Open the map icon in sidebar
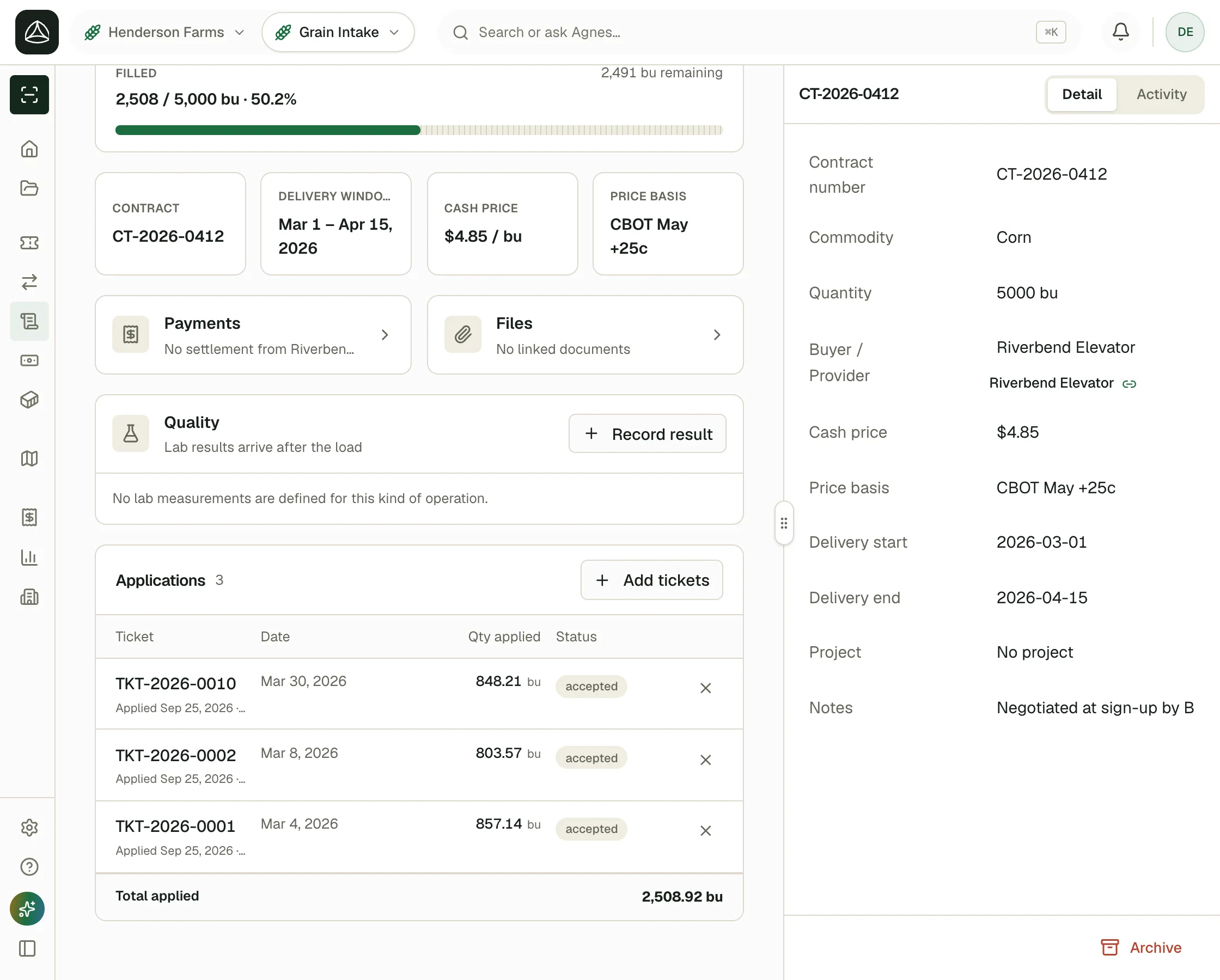Screen dimensions: 1220x980 pos(29,458)
